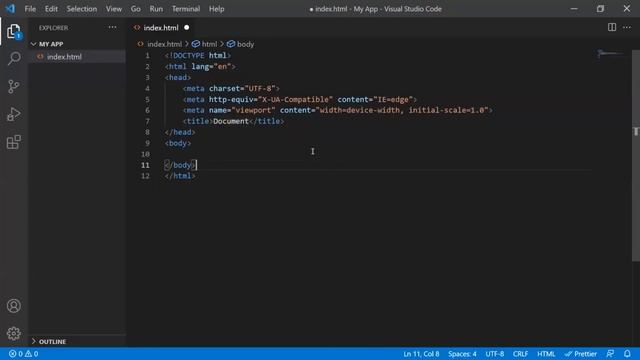Open the Help menu

pos(216,9)
